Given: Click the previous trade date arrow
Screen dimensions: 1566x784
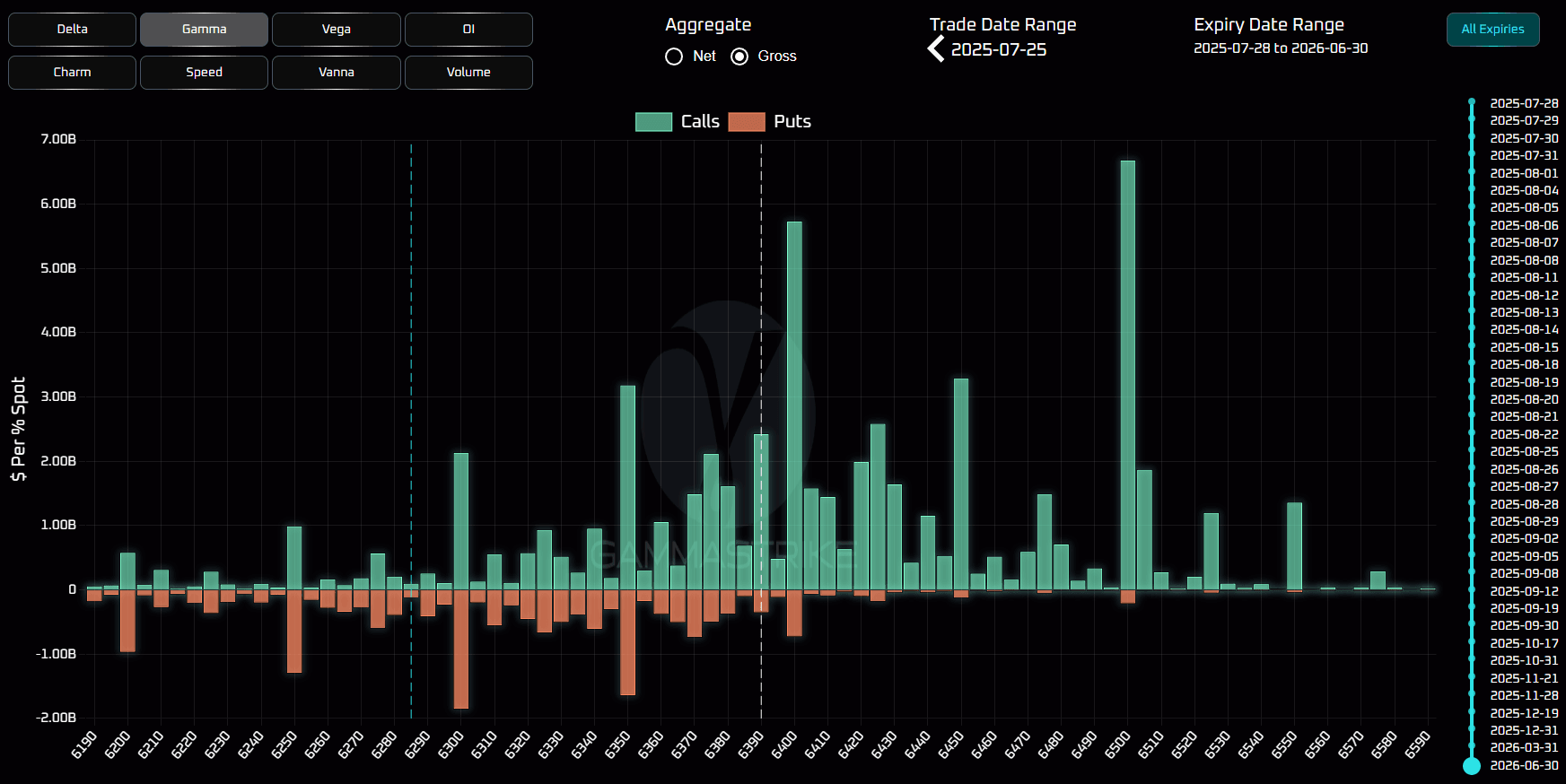Looking at the screenshot, I should 936,48.
